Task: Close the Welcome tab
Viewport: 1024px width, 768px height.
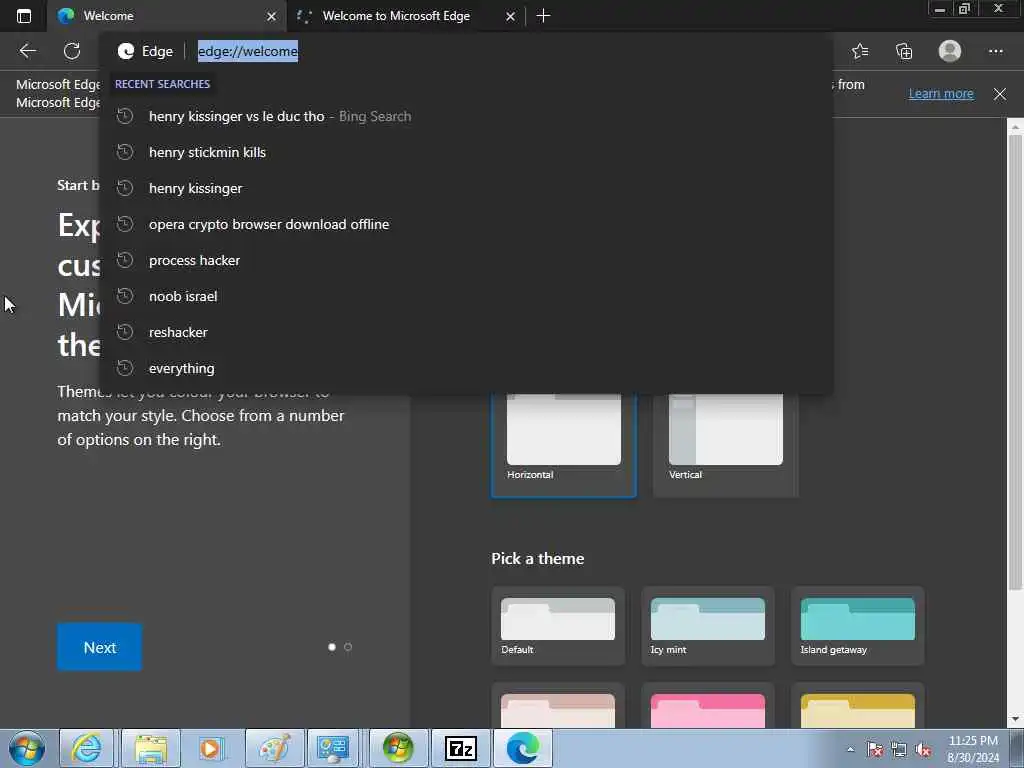Action: click(271, 16)
